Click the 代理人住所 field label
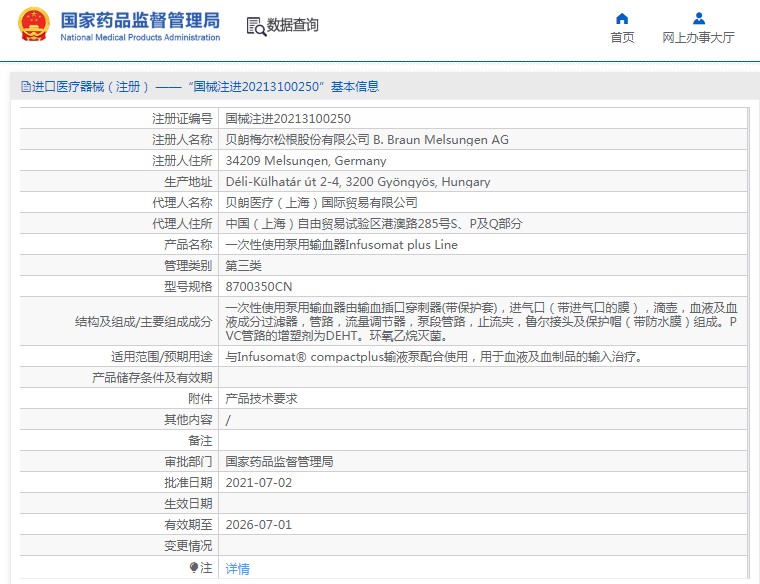This screenshot has width=760, height=584. (x=182, y=223)
